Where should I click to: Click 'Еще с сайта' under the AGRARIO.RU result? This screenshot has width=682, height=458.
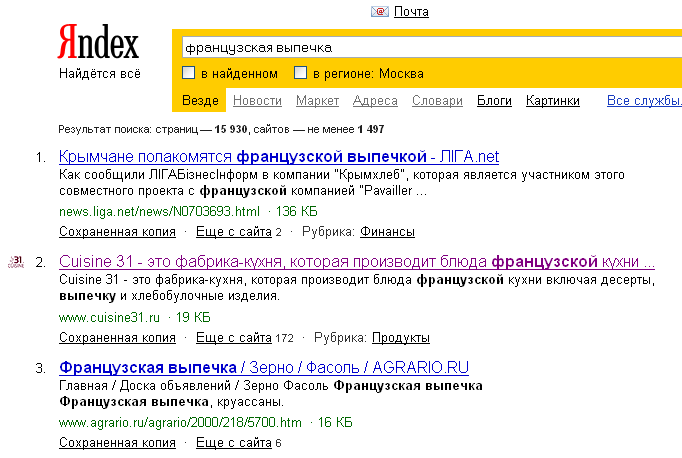pyautogui.click(x=234, y=443)
